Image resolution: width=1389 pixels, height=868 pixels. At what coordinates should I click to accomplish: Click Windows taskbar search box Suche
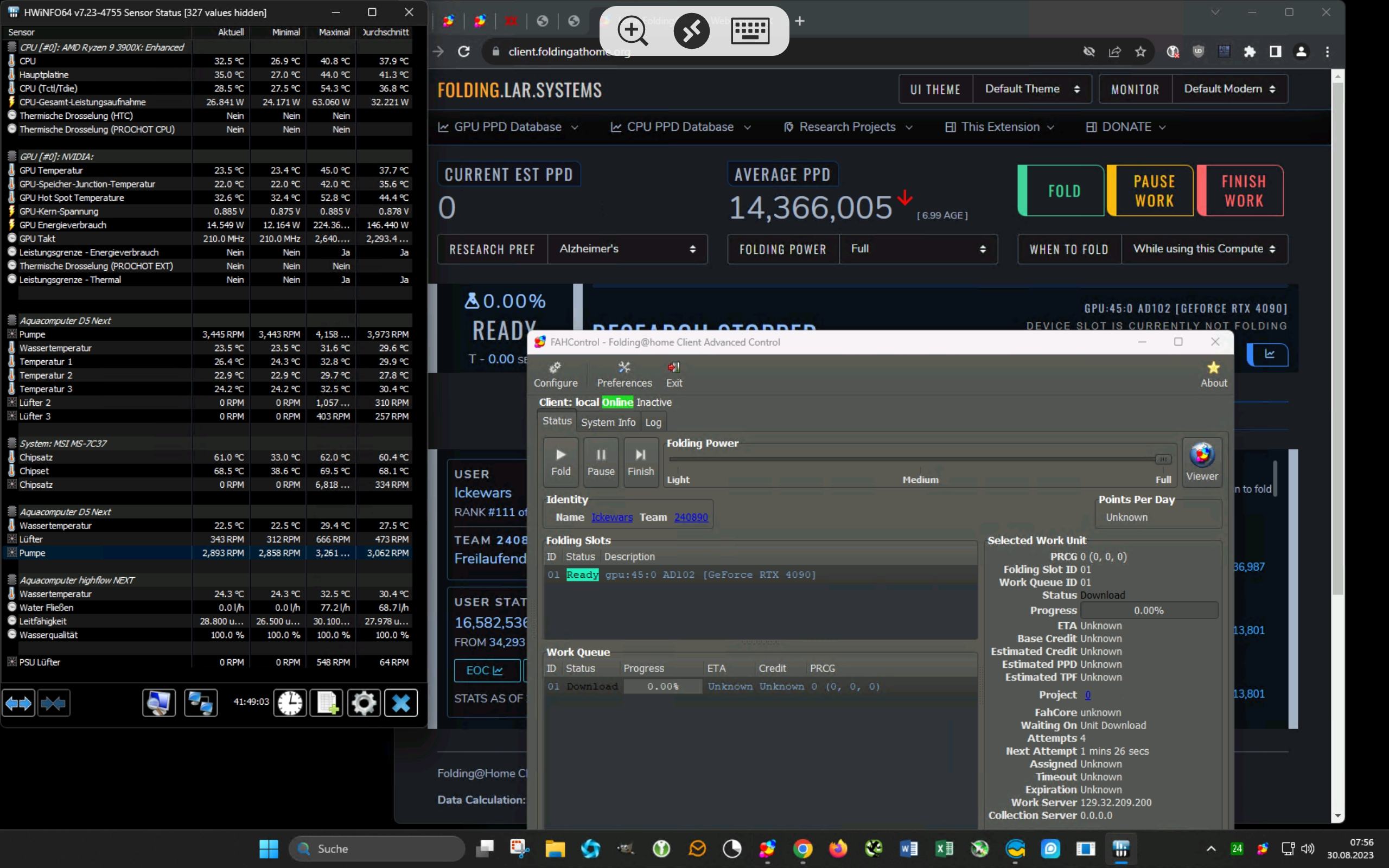tap(377, 848)
